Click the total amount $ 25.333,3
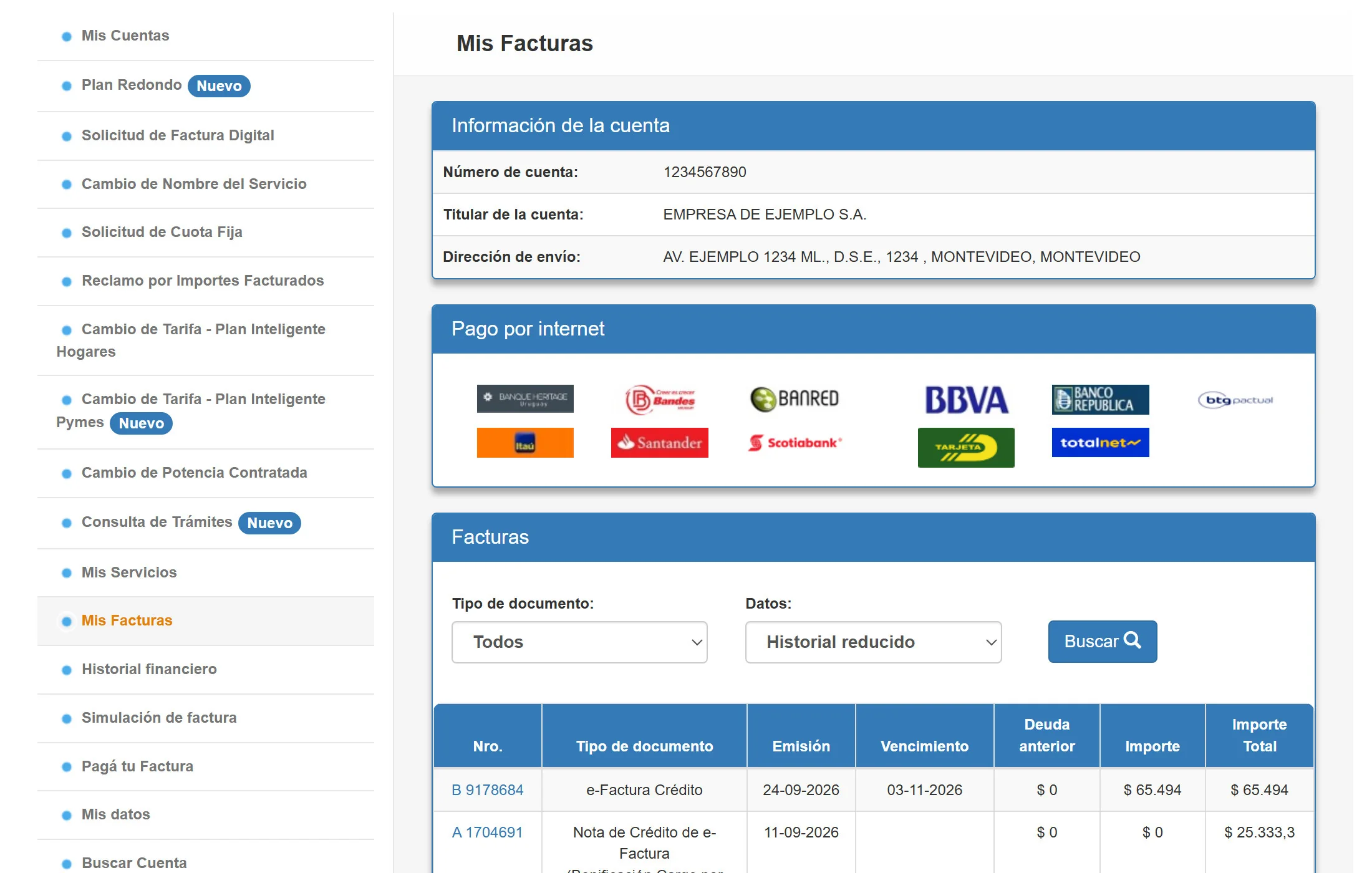This screenshot has height=873, width=1372. click(1260, 832)
